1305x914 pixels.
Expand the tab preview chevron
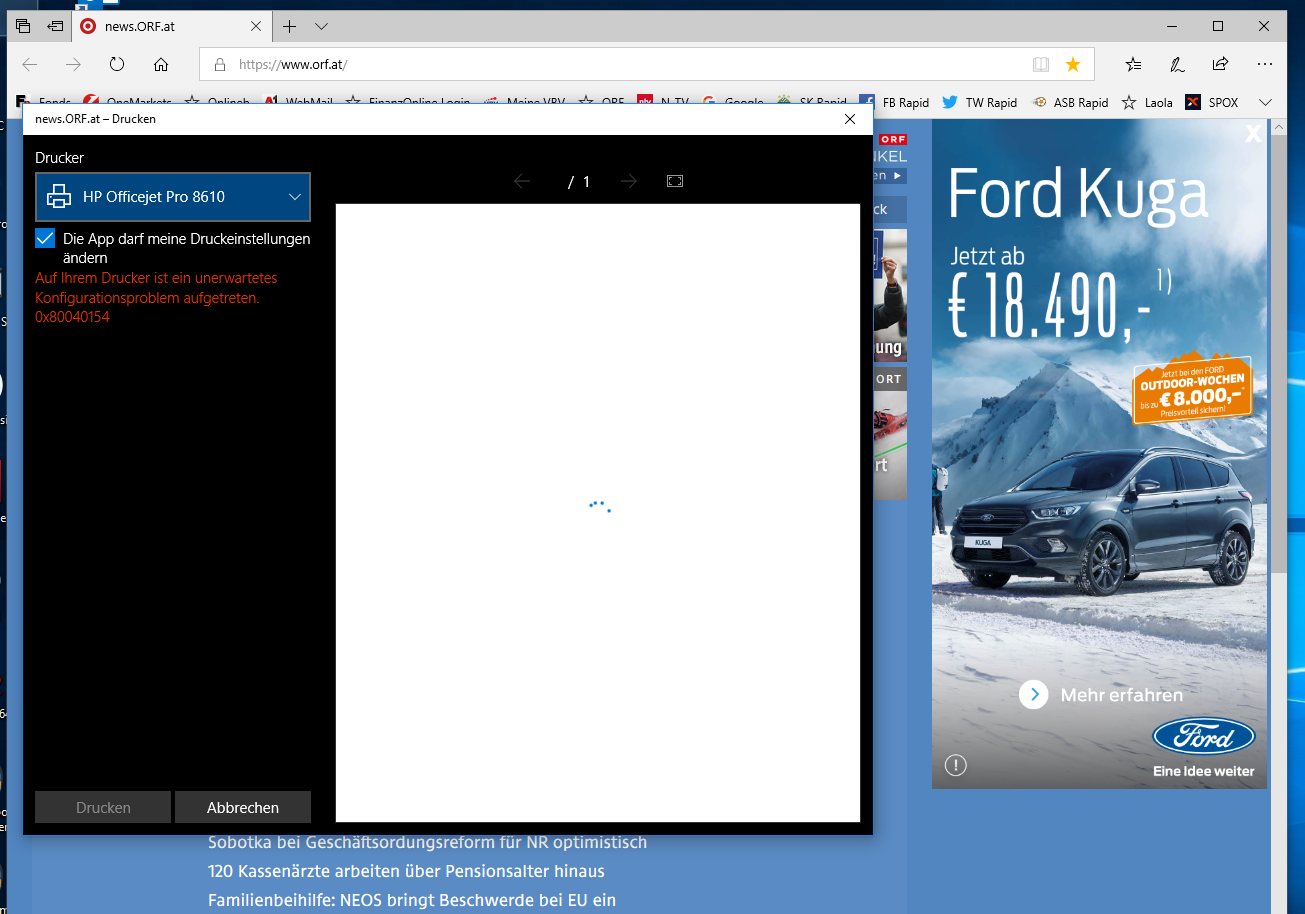click(321, 26)
